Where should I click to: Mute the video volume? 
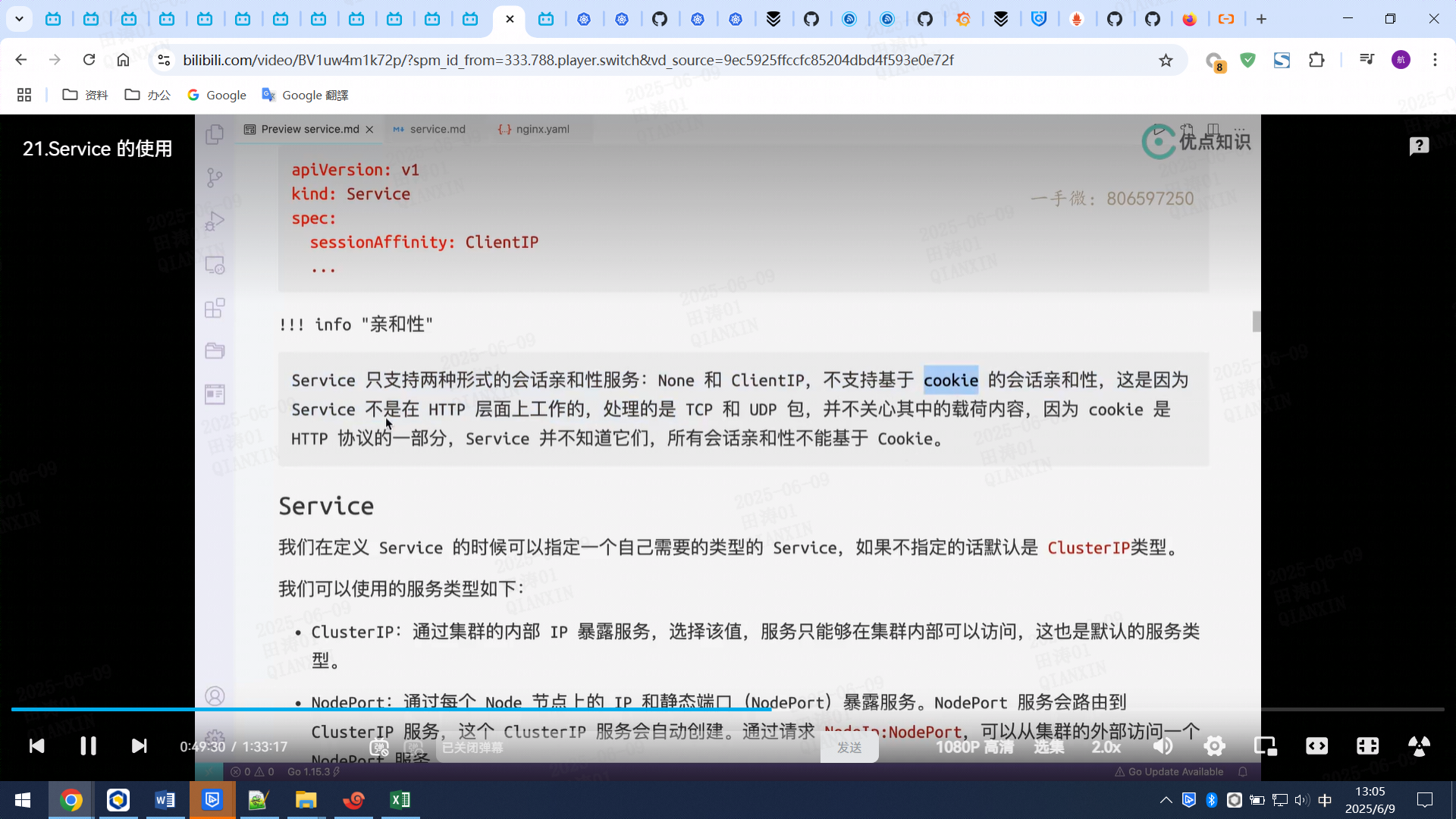click(1163, 746)
